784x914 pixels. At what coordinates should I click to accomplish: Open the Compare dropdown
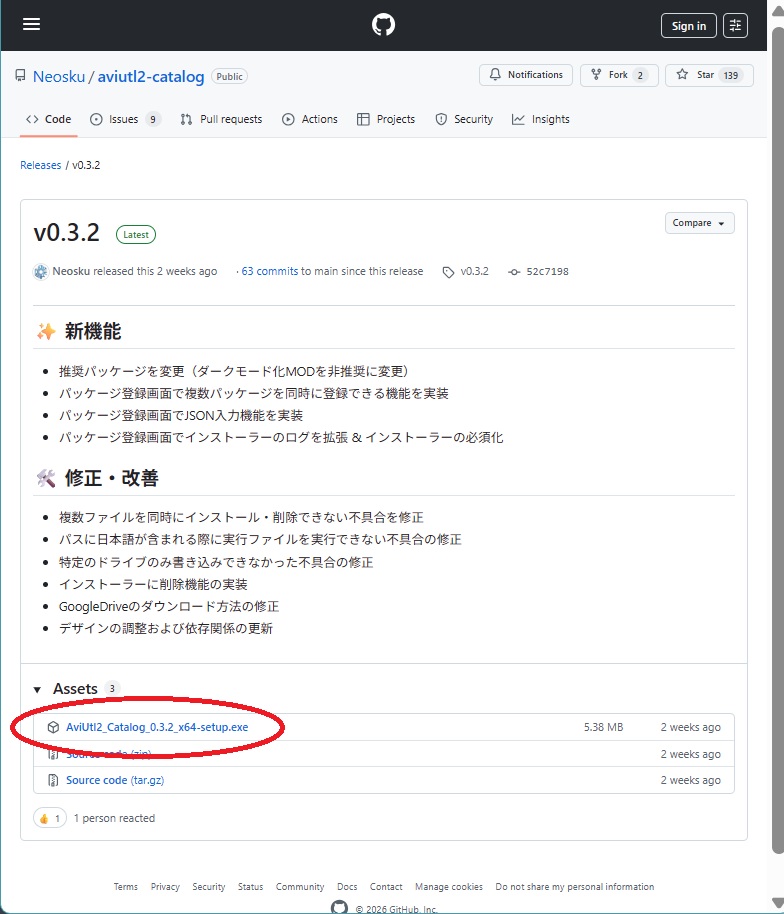coord(699,223)
